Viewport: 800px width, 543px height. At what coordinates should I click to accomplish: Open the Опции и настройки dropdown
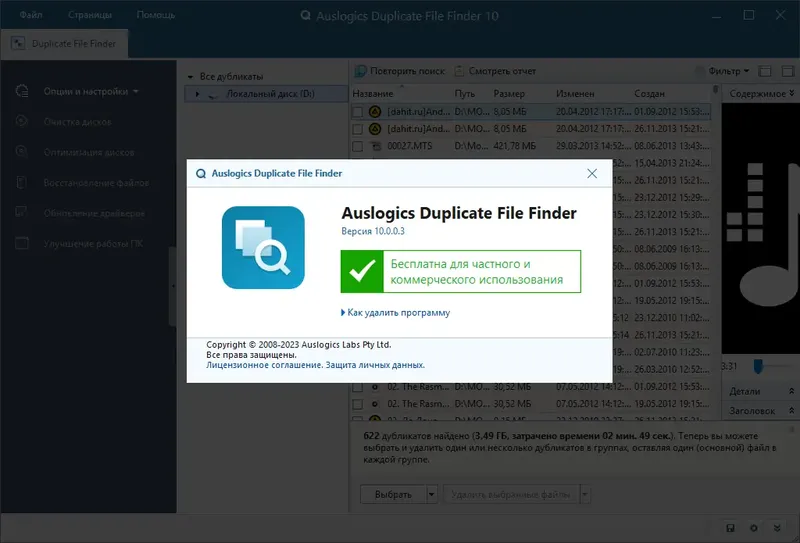(91, 91)
